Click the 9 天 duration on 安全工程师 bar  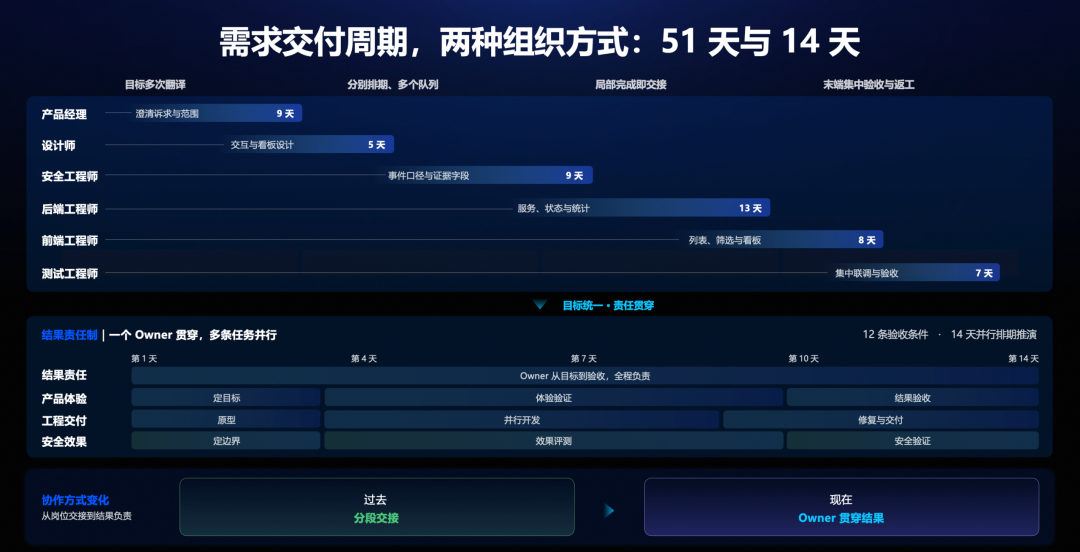tap(574, 176)
